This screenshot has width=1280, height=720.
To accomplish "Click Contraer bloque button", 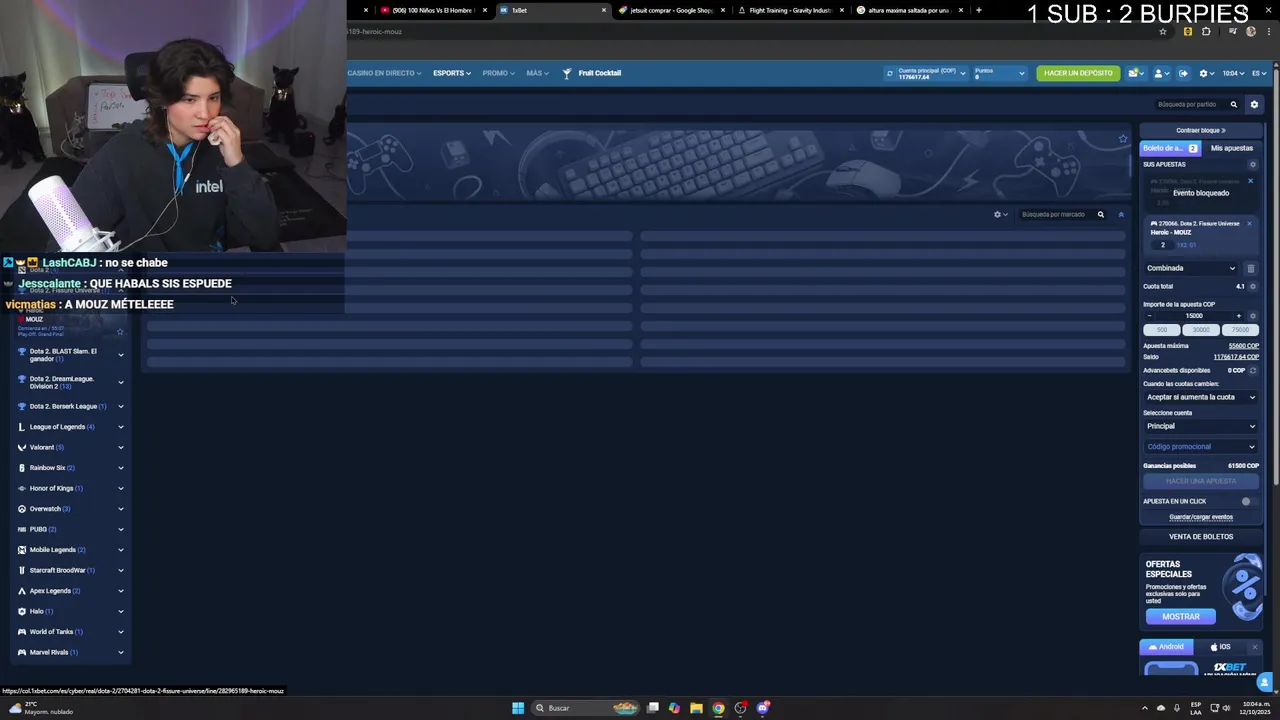I will pyautogui.click(x=1201, y=130).
